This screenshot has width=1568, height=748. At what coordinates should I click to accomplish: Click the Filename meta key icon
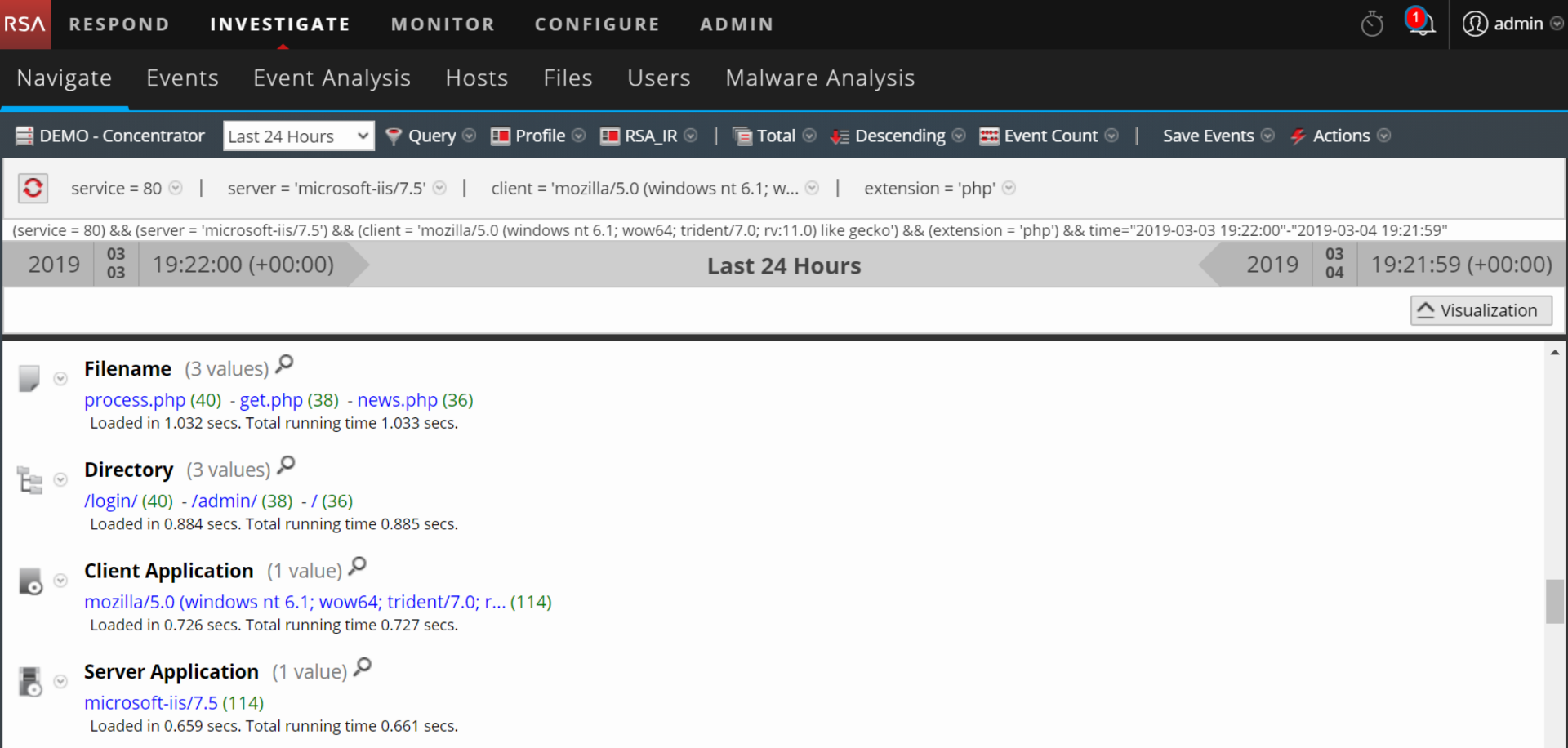[x=29, y=378]
